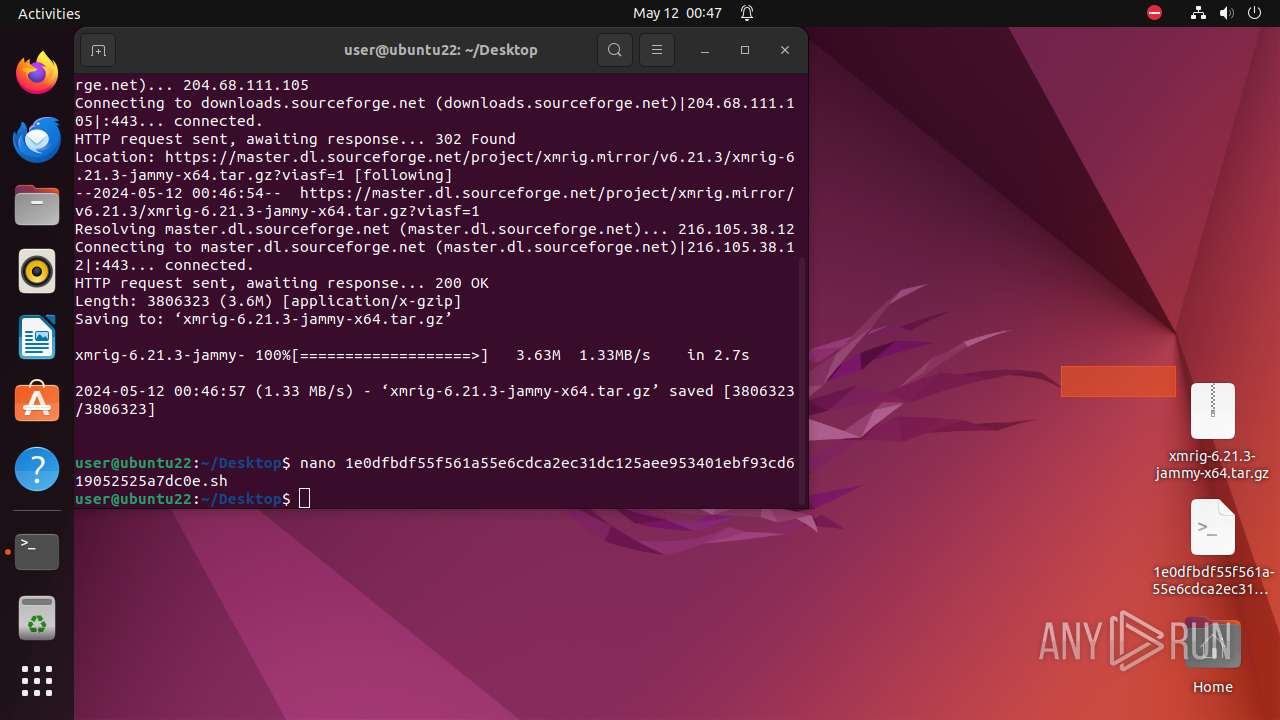Show Applications grid

click(37, 681)
